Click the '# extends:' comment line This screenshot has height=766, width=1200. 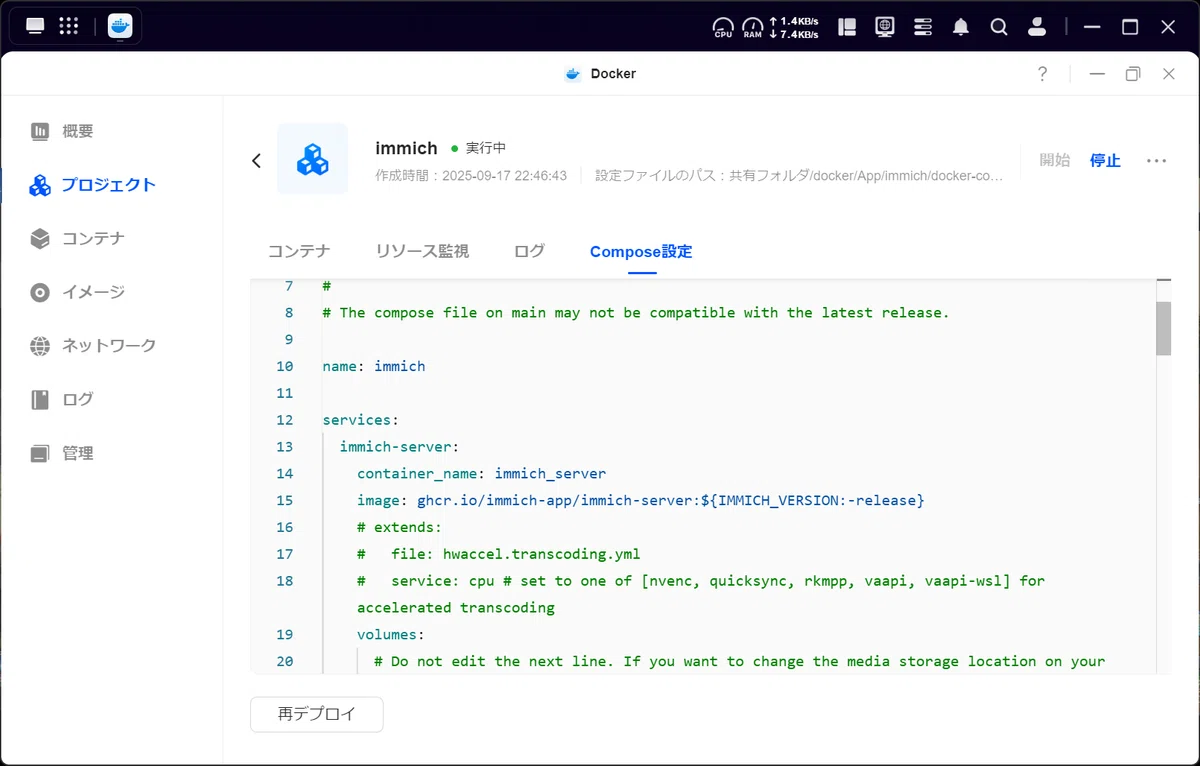[399, 527]
